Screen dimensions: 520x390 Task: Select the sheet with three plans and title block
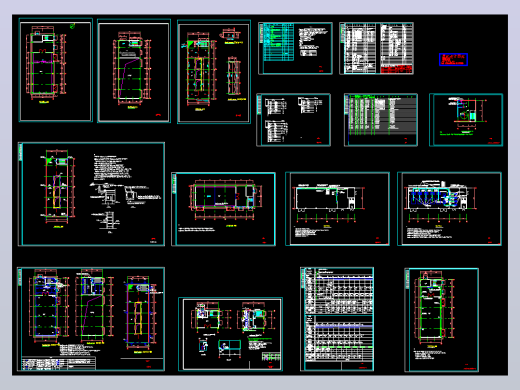point(91,319)
